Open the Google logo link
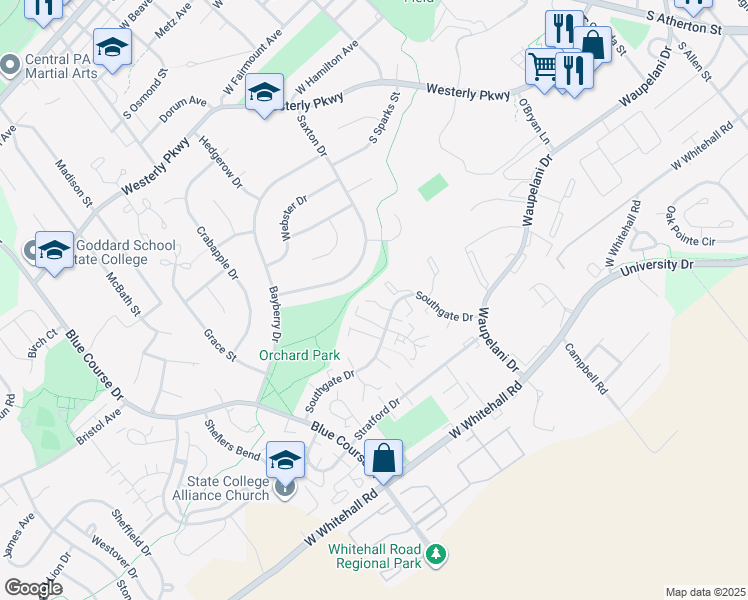 point(33,588)
